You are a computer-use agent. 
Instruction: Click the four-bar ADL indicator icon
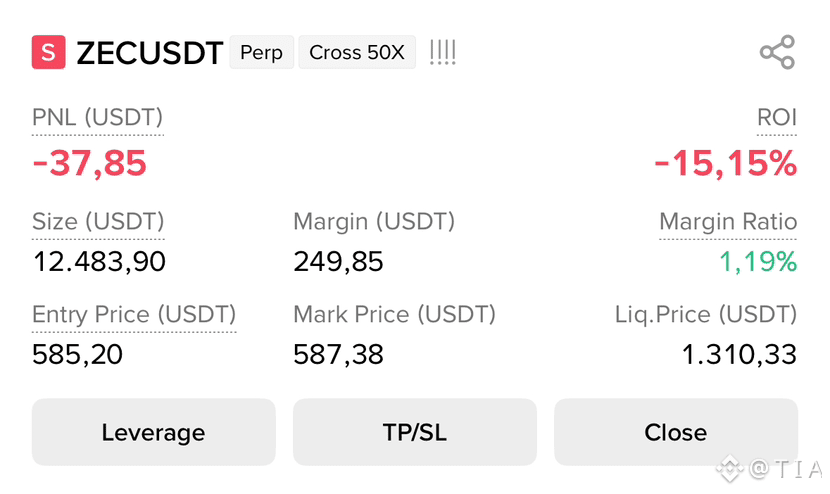point(443,52)
